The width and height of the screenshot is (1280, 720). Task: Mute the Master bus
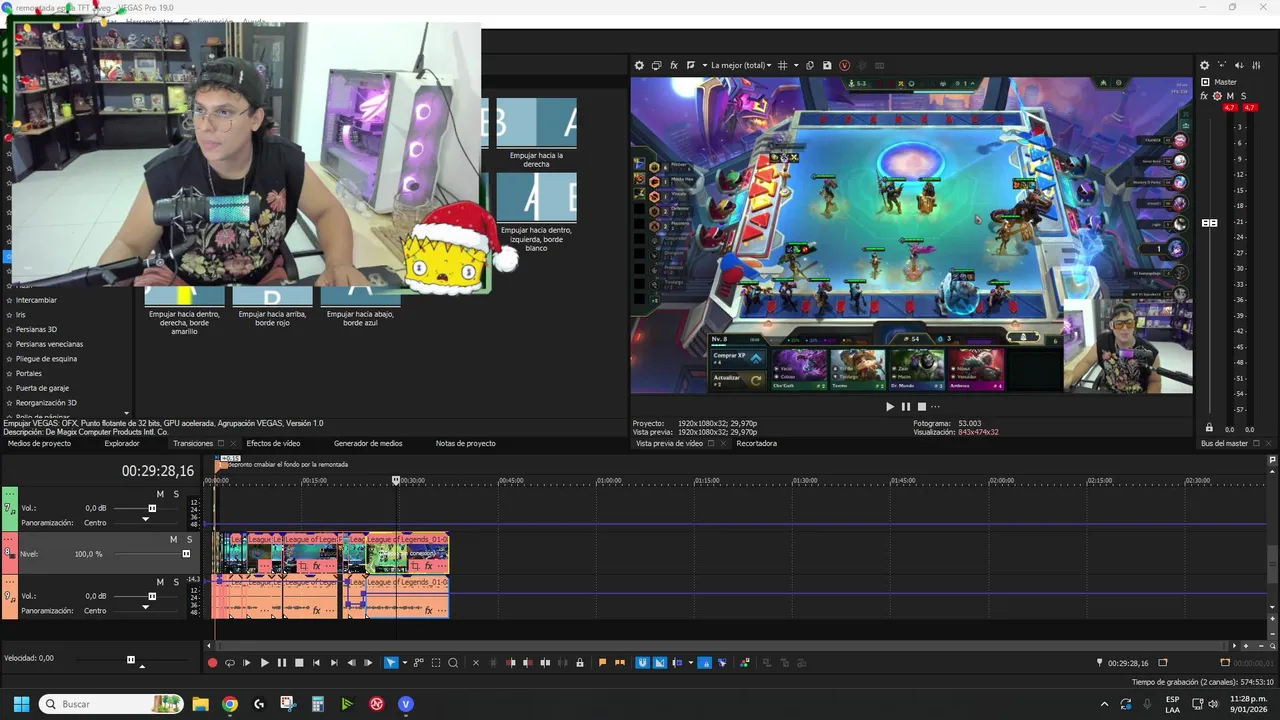(1230, 96)
